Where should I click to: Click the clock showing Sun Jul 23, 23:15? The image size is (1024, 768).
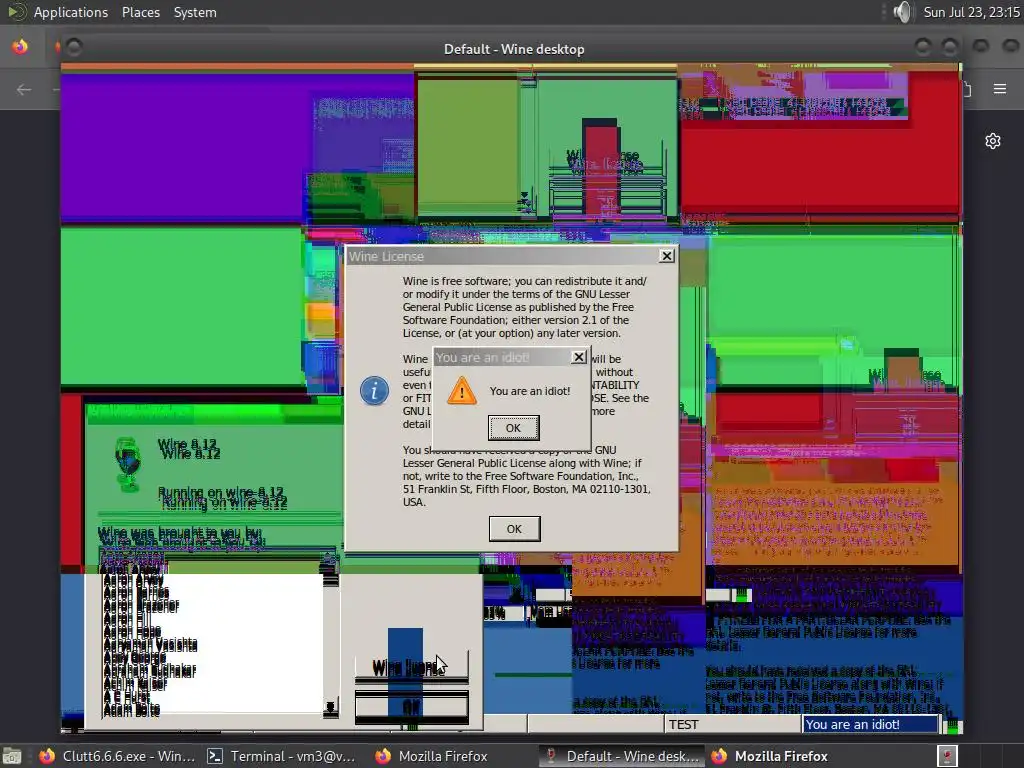pos(971,12)
